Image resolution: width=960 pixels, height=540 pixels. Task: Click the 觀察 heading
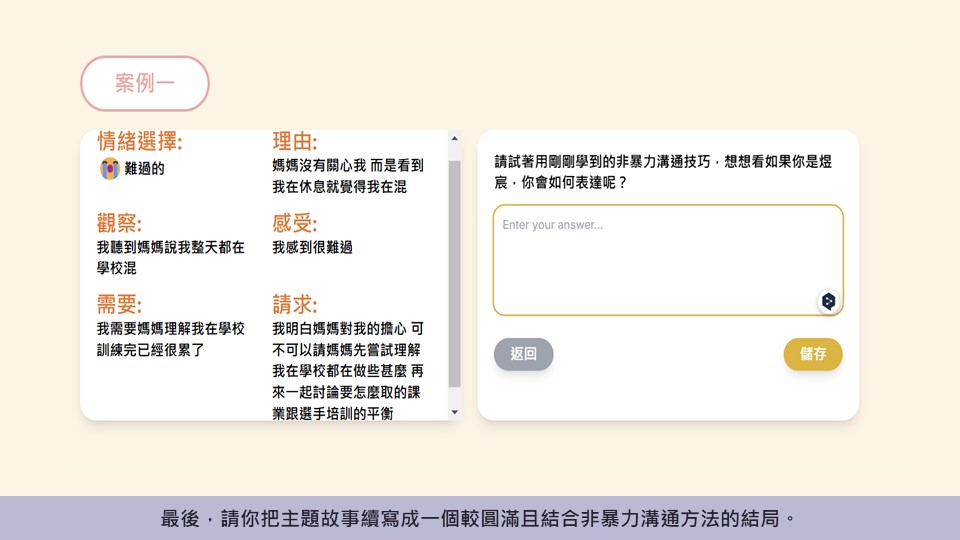(x=119, y=223)
